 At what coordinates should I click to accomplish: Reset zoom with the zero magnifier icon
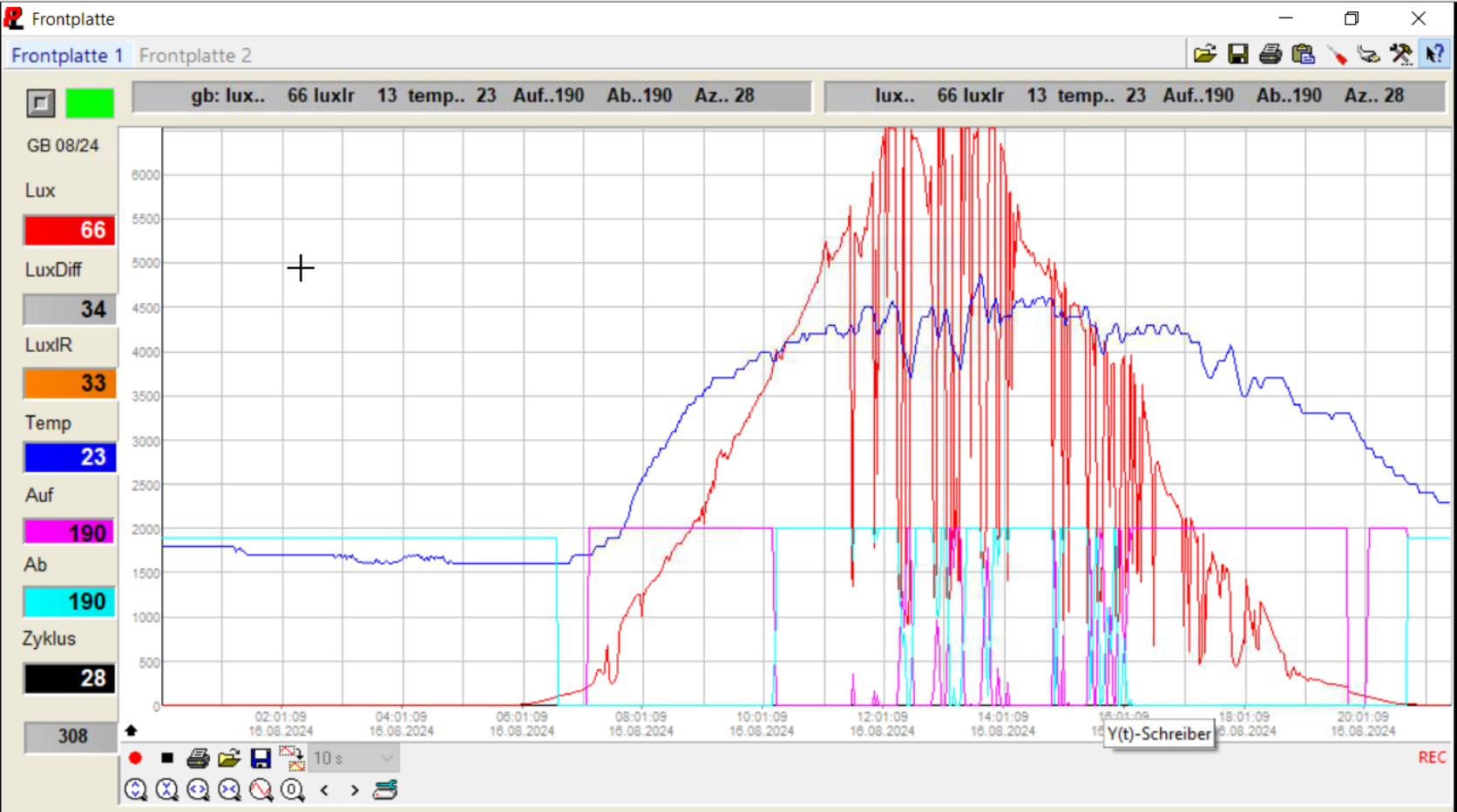(x=292, y=789)
